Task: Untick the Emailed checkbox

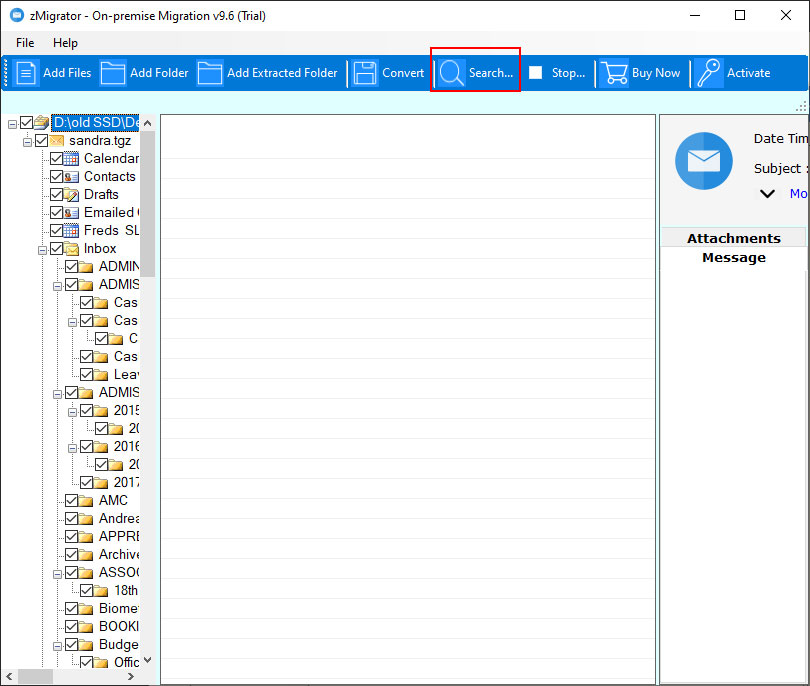Action: point(56,213)
